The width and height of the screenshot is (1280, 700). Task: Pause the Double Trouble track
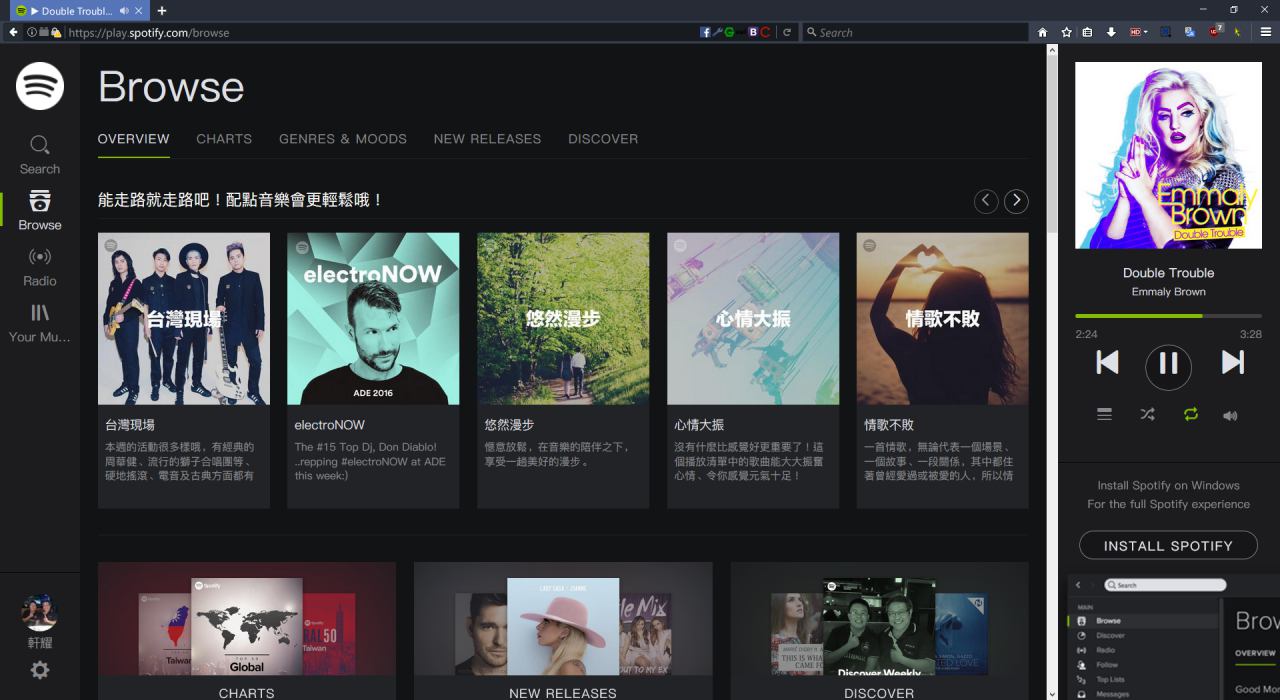tap(1168, 365)
